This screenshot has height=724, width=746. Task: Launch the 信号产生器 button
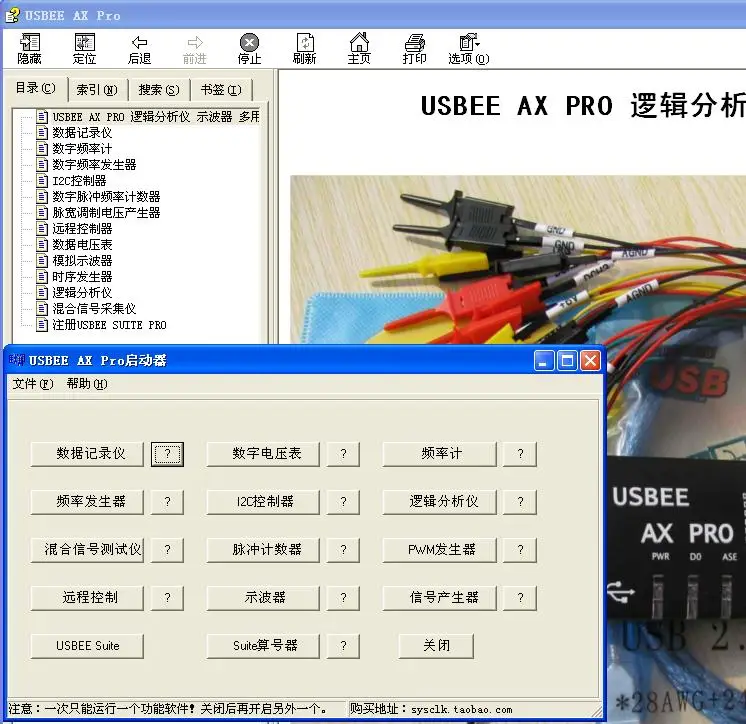pos(439,598)
